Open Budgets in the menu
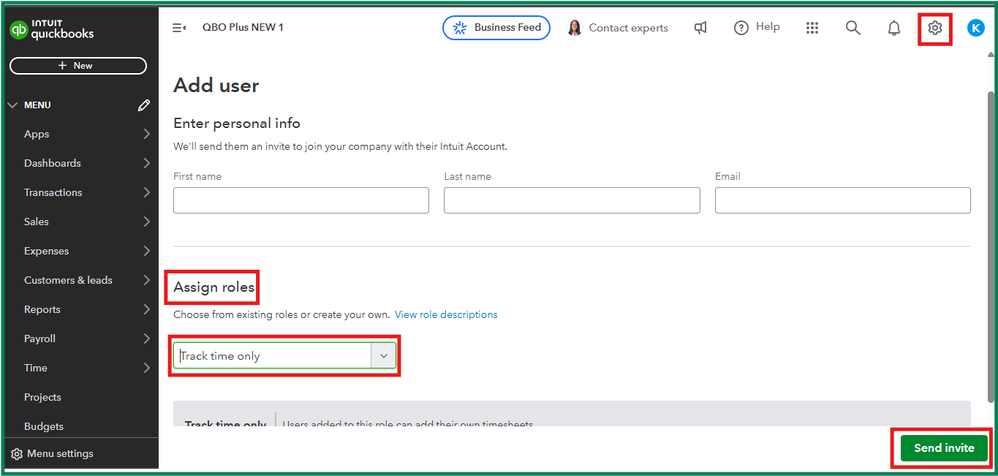The image size is (998, 476). tap(44, 427)
